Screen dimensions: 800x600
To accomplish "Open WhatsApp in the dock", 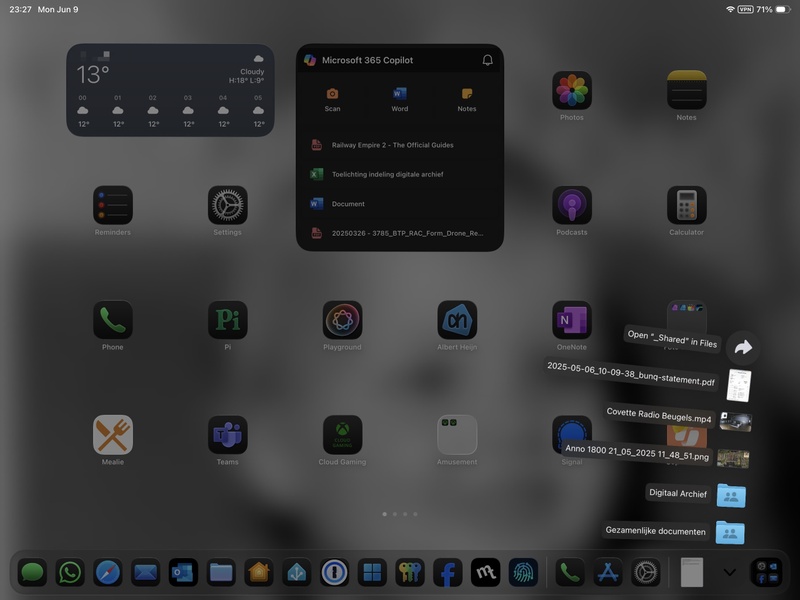I will click(x=70, y=572).
